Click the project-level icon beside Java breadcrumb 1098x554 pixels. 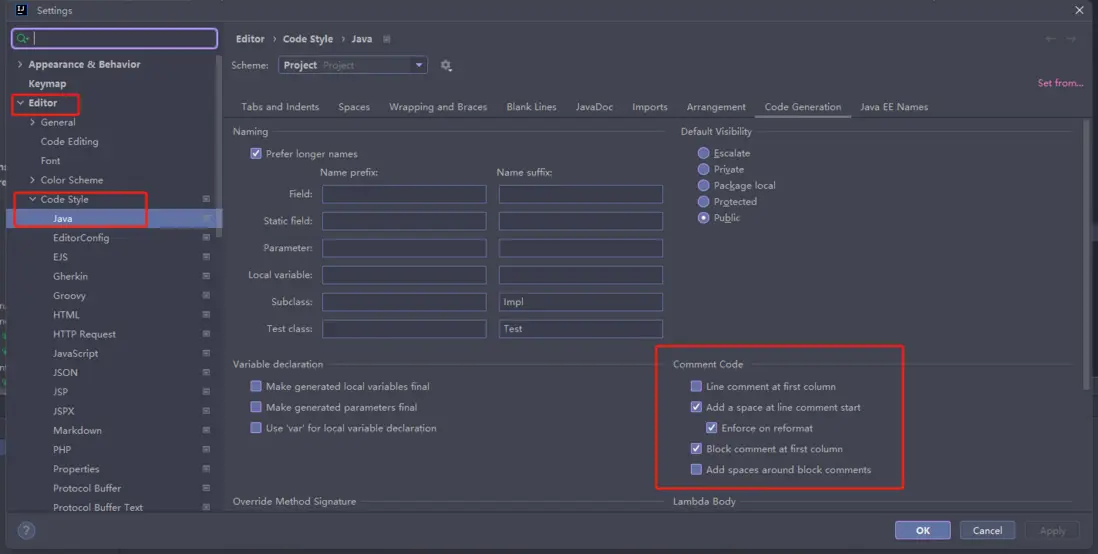coord(387,39)
